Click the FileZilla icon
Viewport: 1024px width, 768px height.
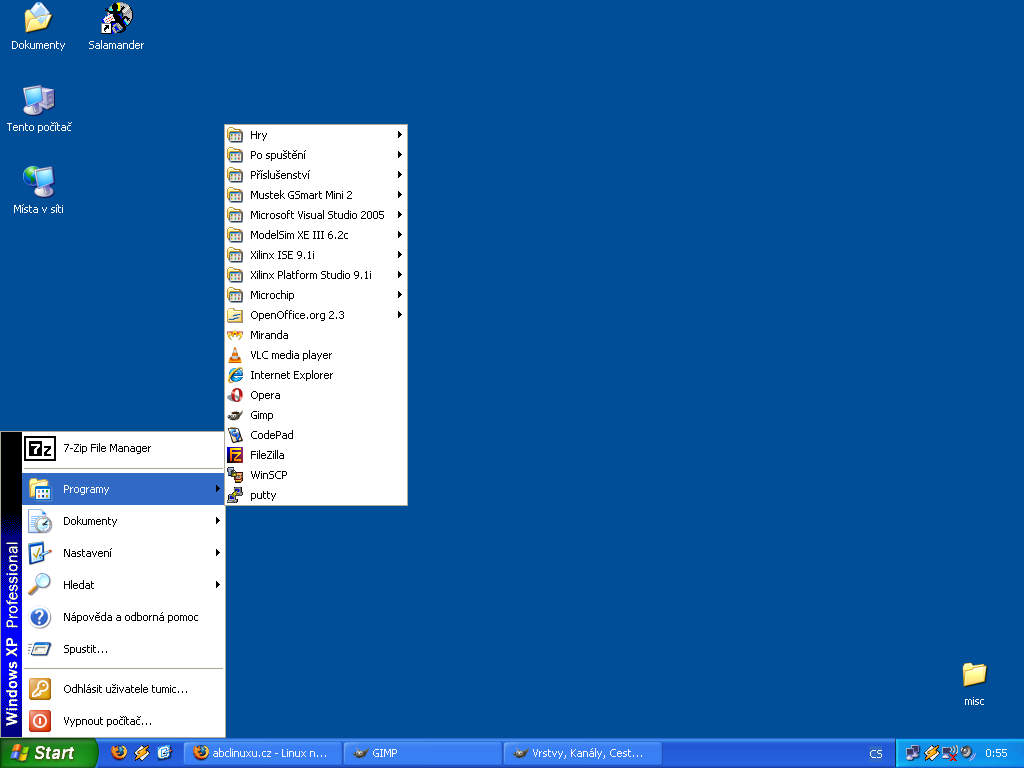235,455
